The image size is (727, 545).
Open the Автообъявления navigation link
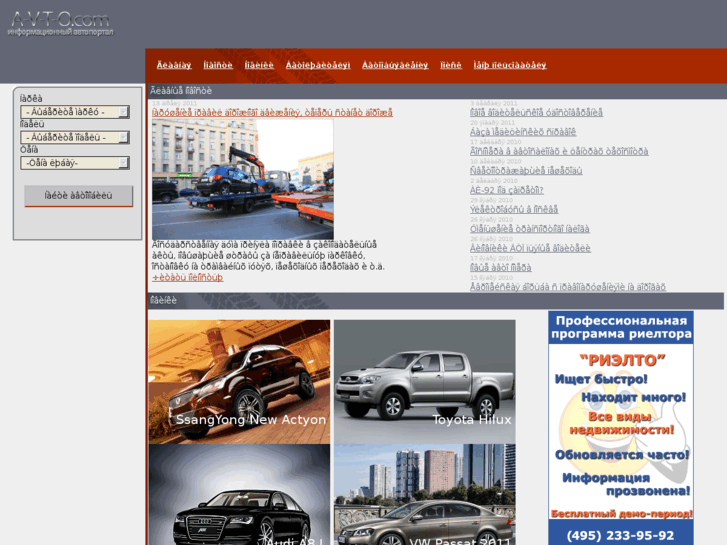click(395, 65)
